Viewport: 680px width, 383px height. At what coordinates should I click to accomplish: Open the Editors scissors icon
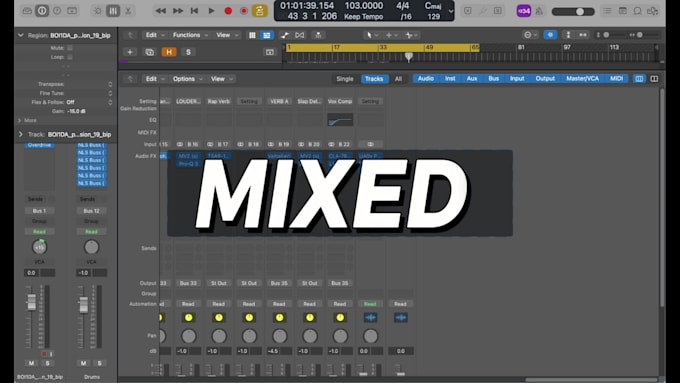point(128,11)
